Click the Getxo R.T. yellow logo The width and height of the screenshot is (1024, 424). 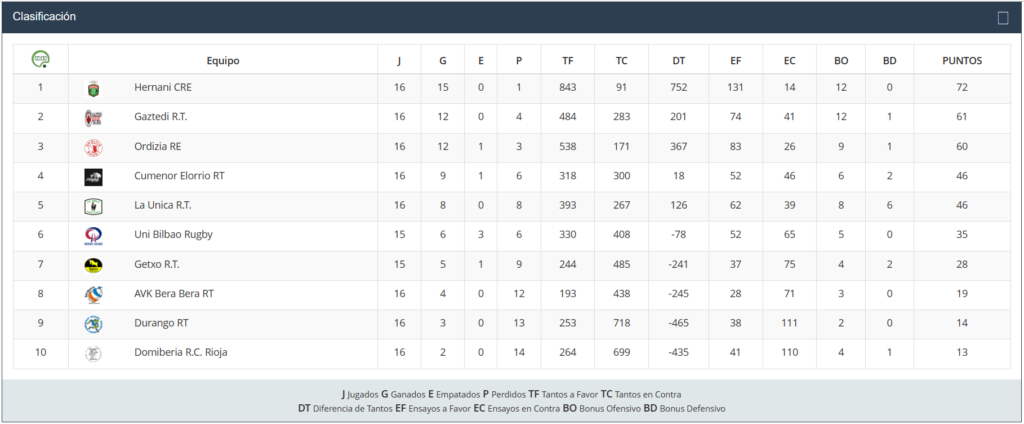pyautogui.click(x=93, y=266)
